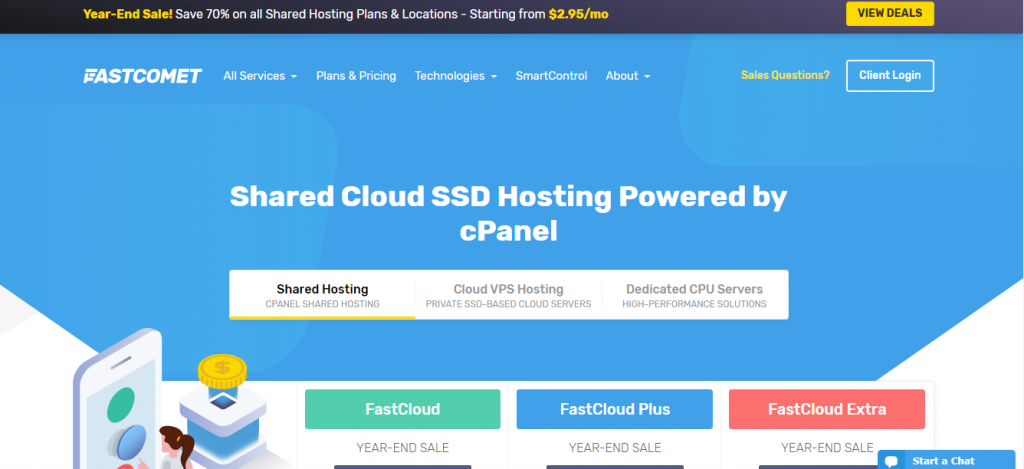Choose the red FastCloud Extra plan header
Viewport: 1024px width, 469px height.
[826, 409]
